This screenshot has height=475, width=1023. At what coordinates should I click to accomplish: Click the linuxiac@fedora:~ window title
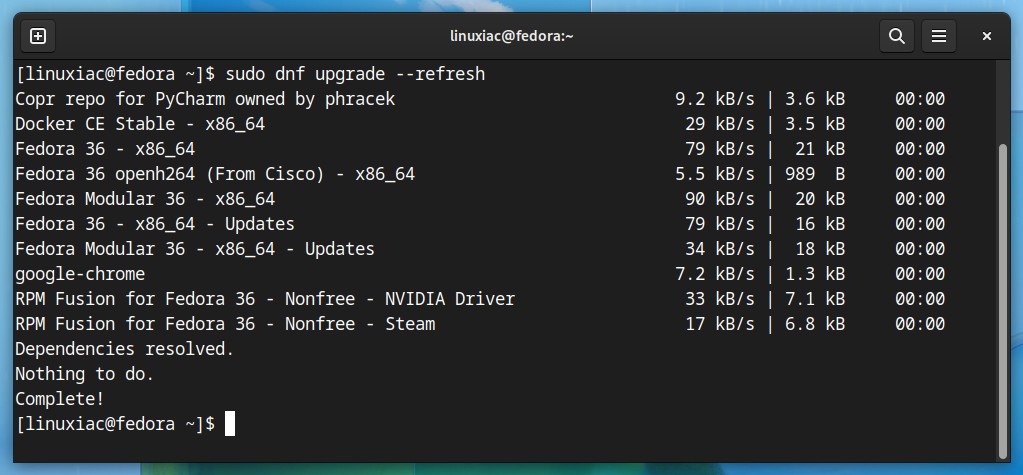[x=512, y=36]
